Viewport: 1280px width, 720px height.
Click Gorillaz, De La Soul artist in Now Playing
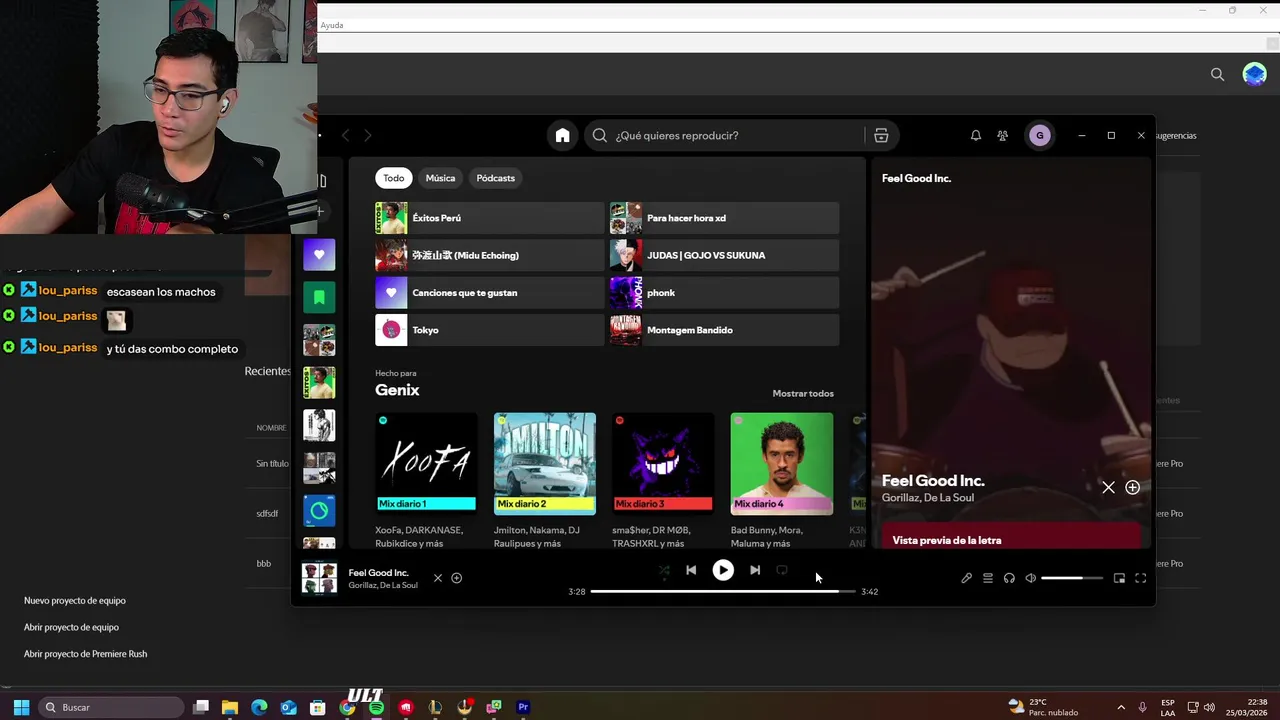coord(928,498)
